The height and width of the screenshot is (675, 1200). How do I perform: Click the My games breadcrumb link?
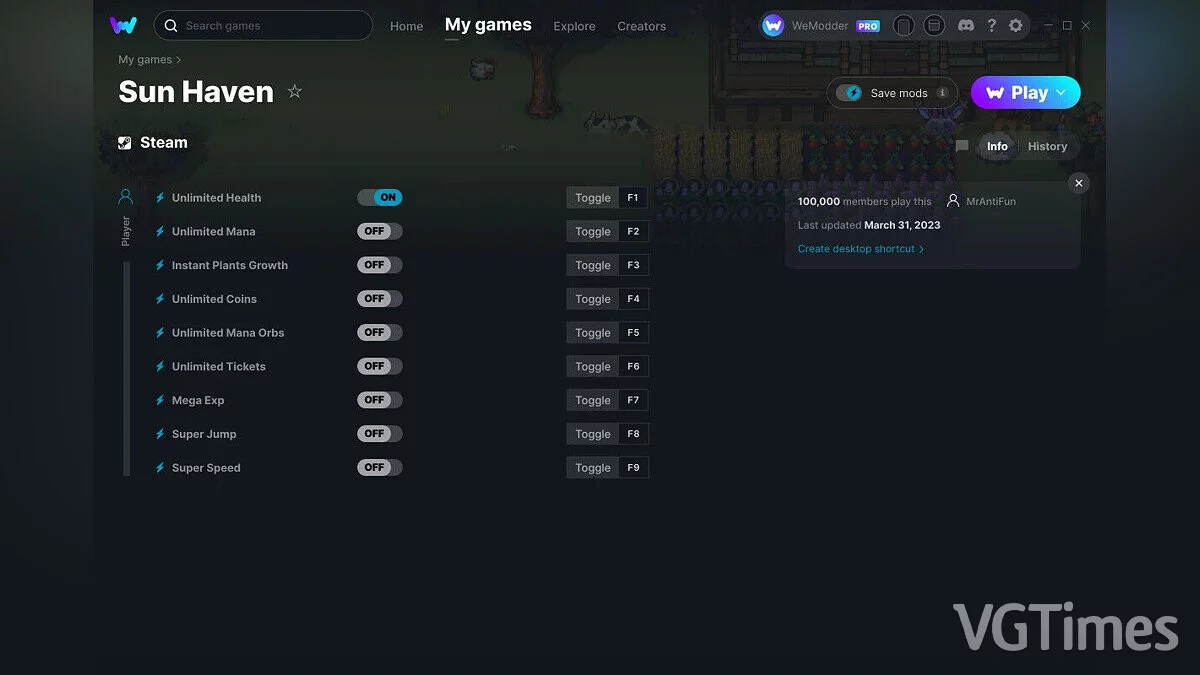[x=145, y=60]
